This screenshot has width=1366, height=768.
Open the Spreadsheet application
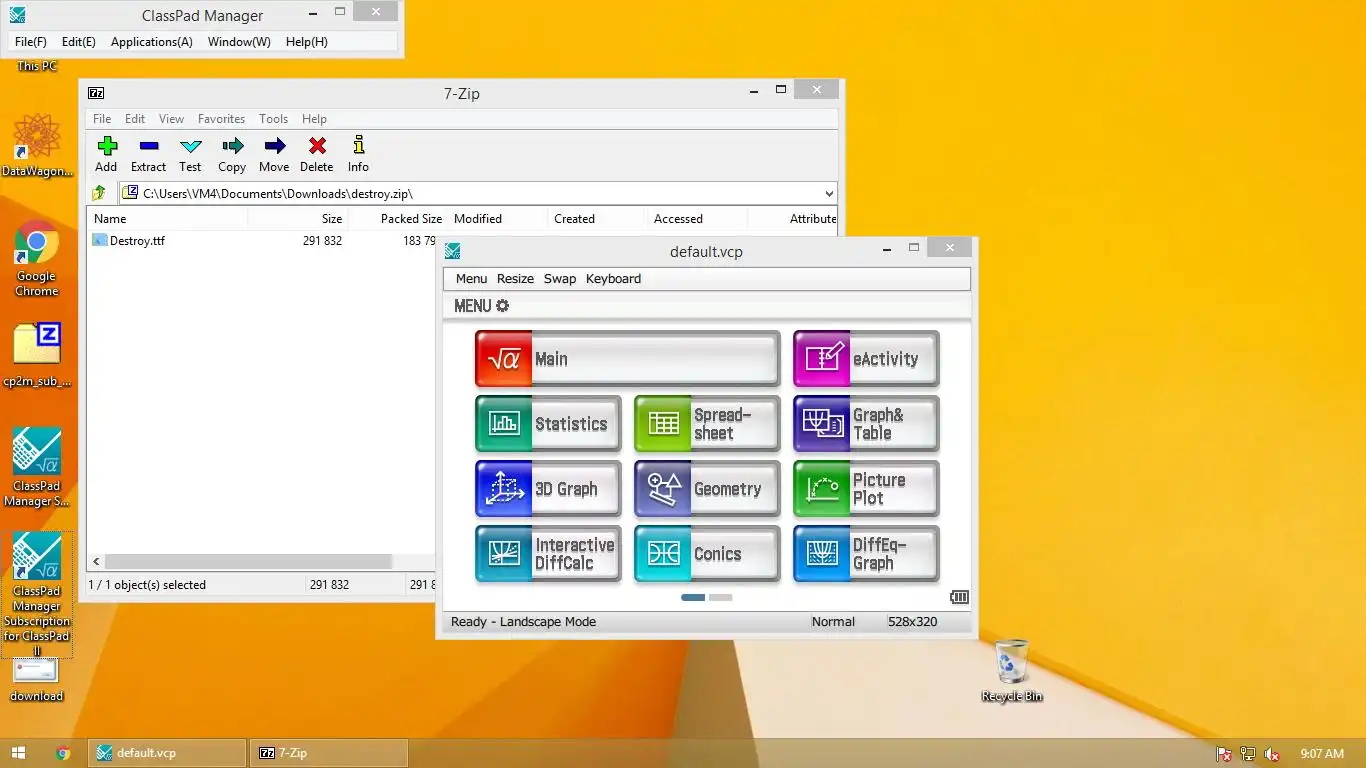click(x=707, y=424)
